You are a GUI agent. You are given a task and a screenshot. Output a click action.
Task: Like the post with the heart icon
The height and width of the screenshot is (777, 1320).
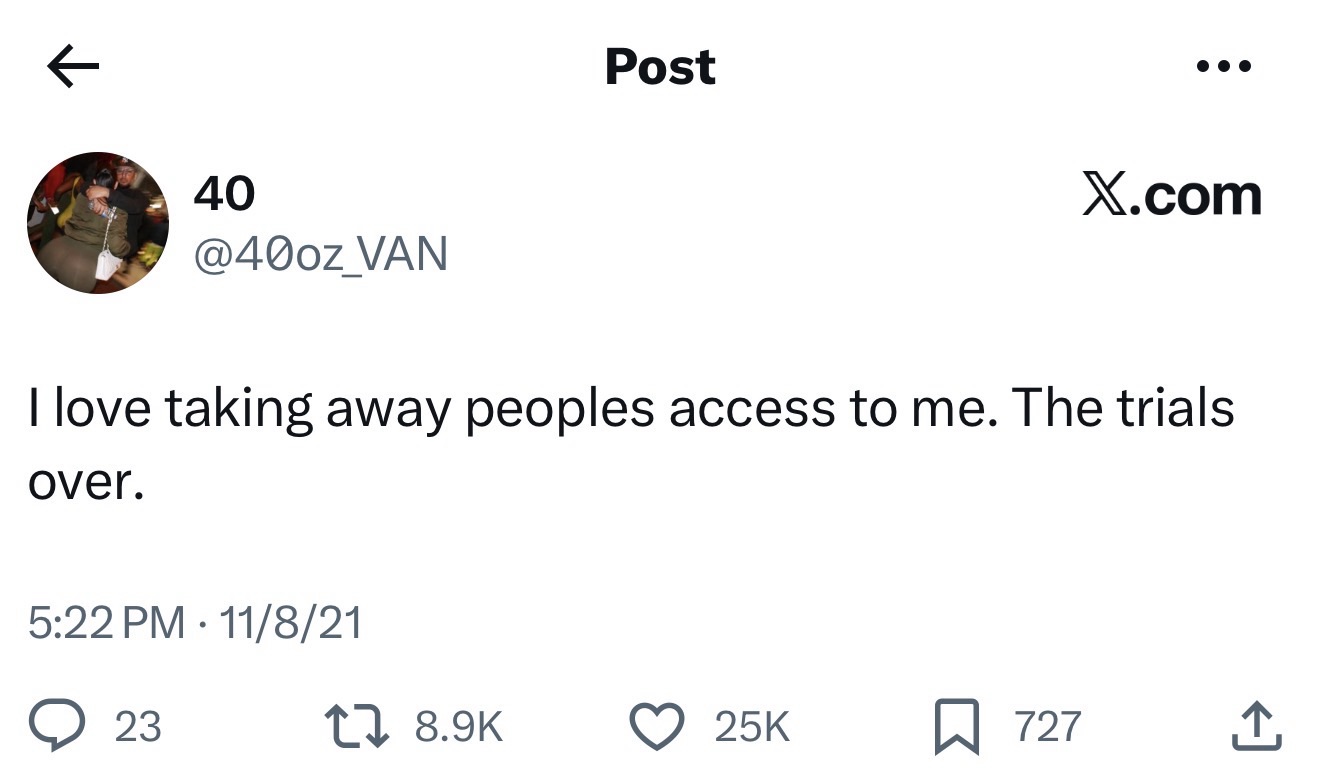tap(656, 727)
